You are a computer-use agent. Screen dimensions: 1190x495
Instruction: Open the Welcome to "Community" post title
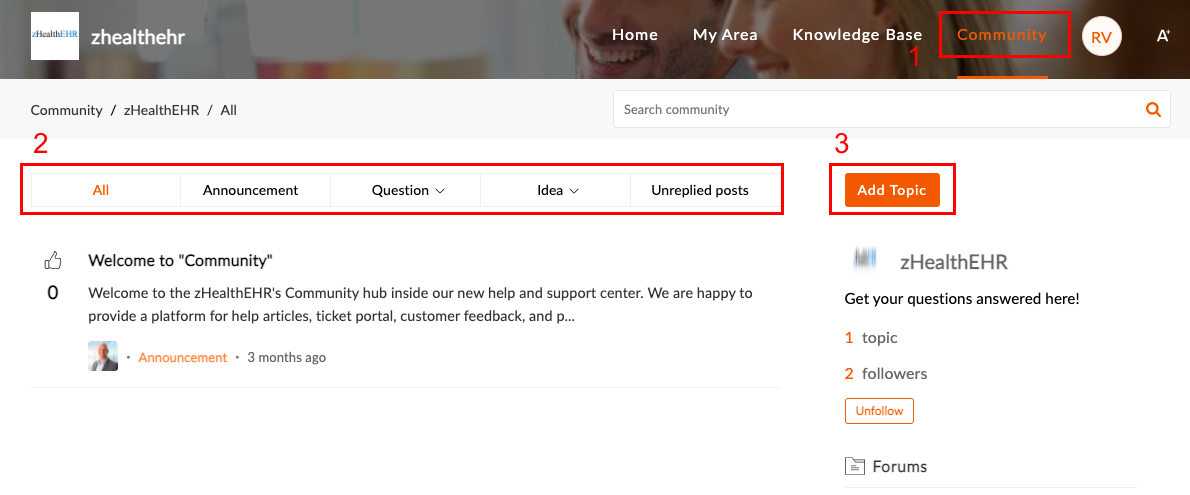click(181, 260)
